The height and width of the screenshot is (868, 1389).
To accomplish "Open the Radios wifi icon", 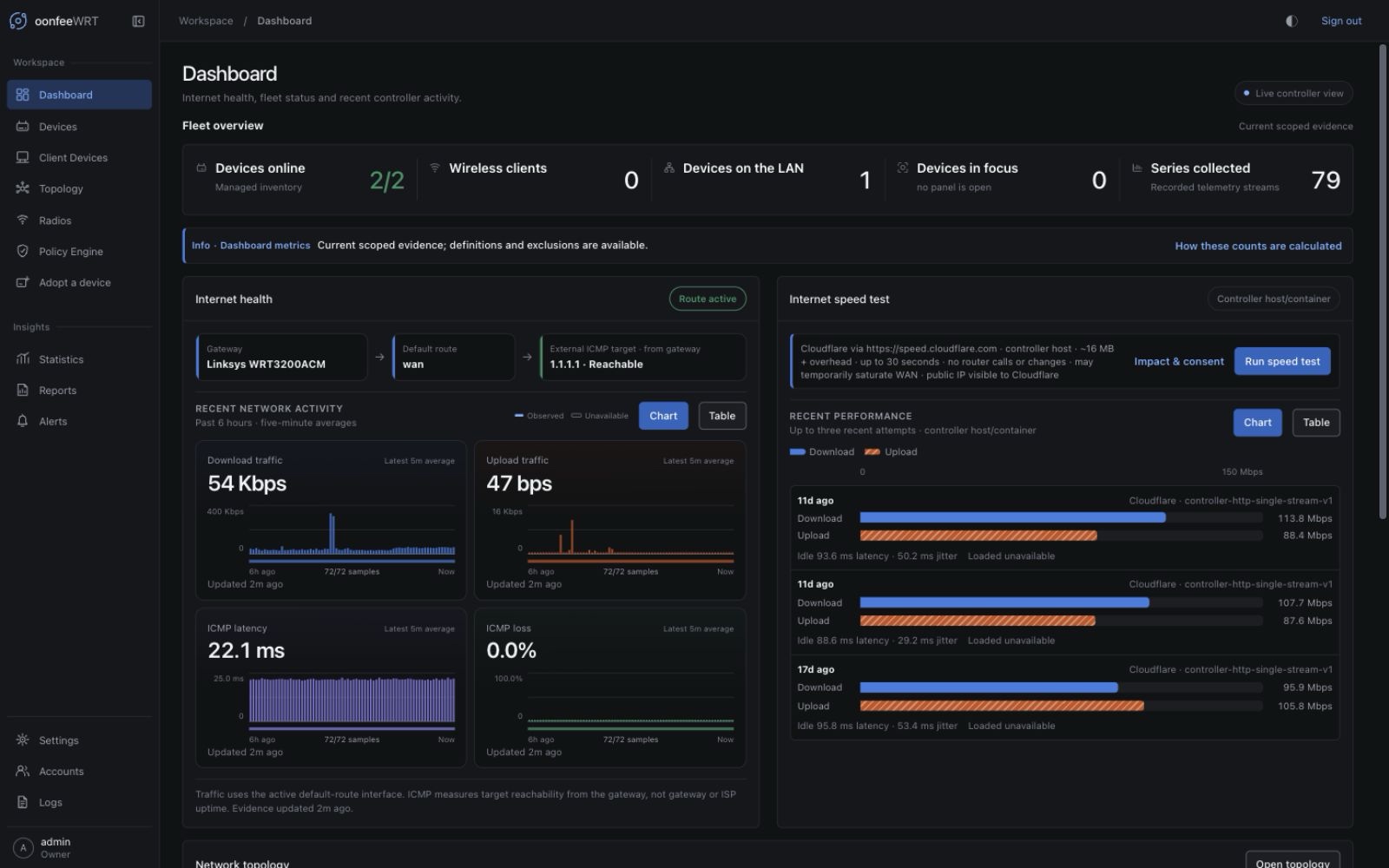I will pos(23,220).
